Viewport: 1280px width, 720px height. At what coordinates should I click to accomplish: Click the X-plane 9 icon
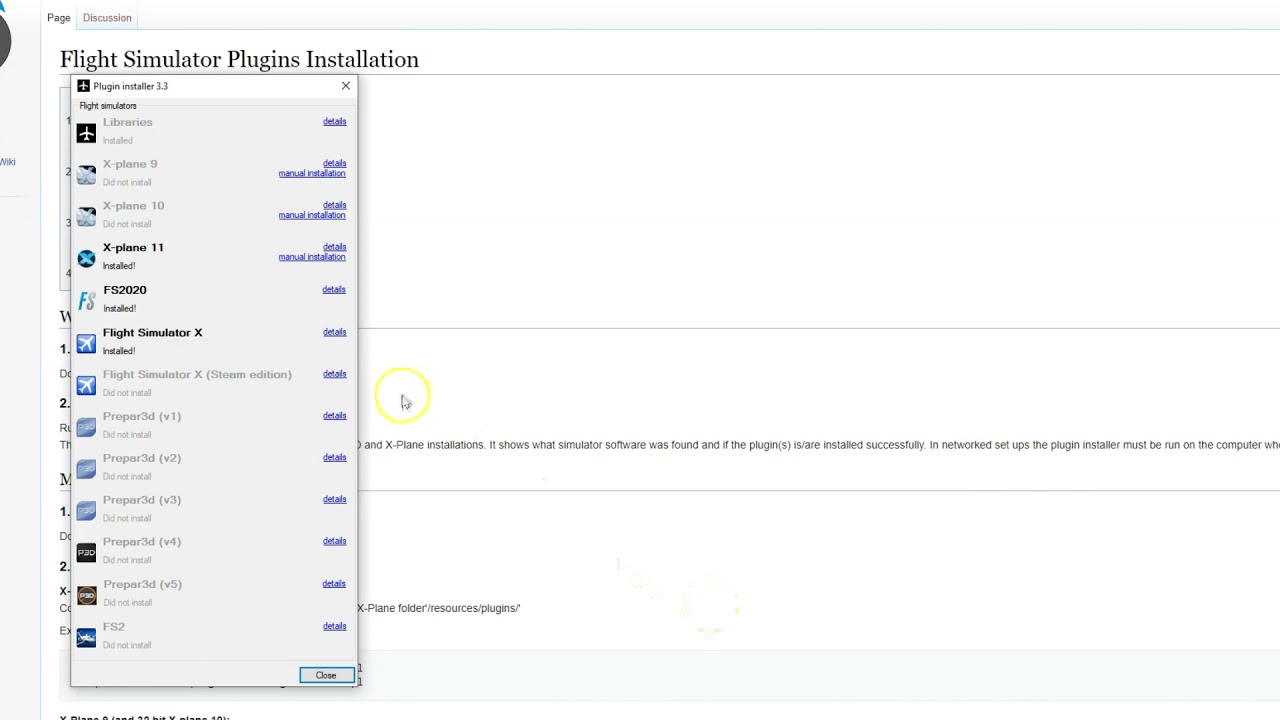tap(86, 175)
